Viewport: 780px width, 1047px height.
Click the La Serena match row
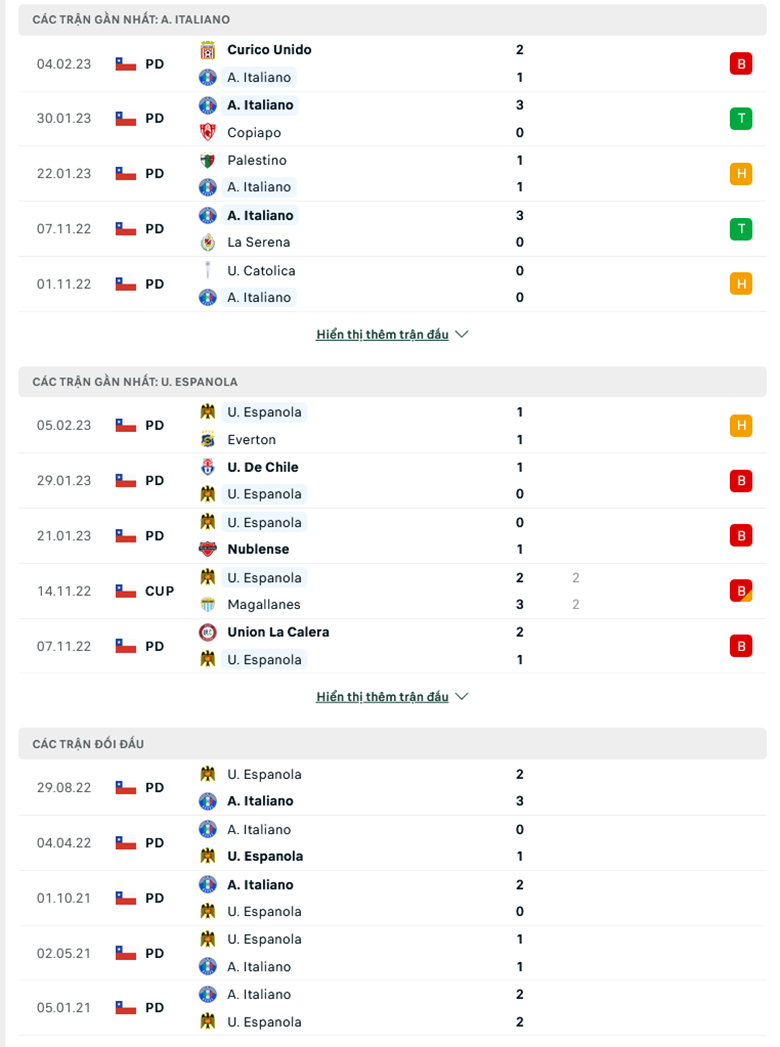pyautogui.click(x=390, y=228)
